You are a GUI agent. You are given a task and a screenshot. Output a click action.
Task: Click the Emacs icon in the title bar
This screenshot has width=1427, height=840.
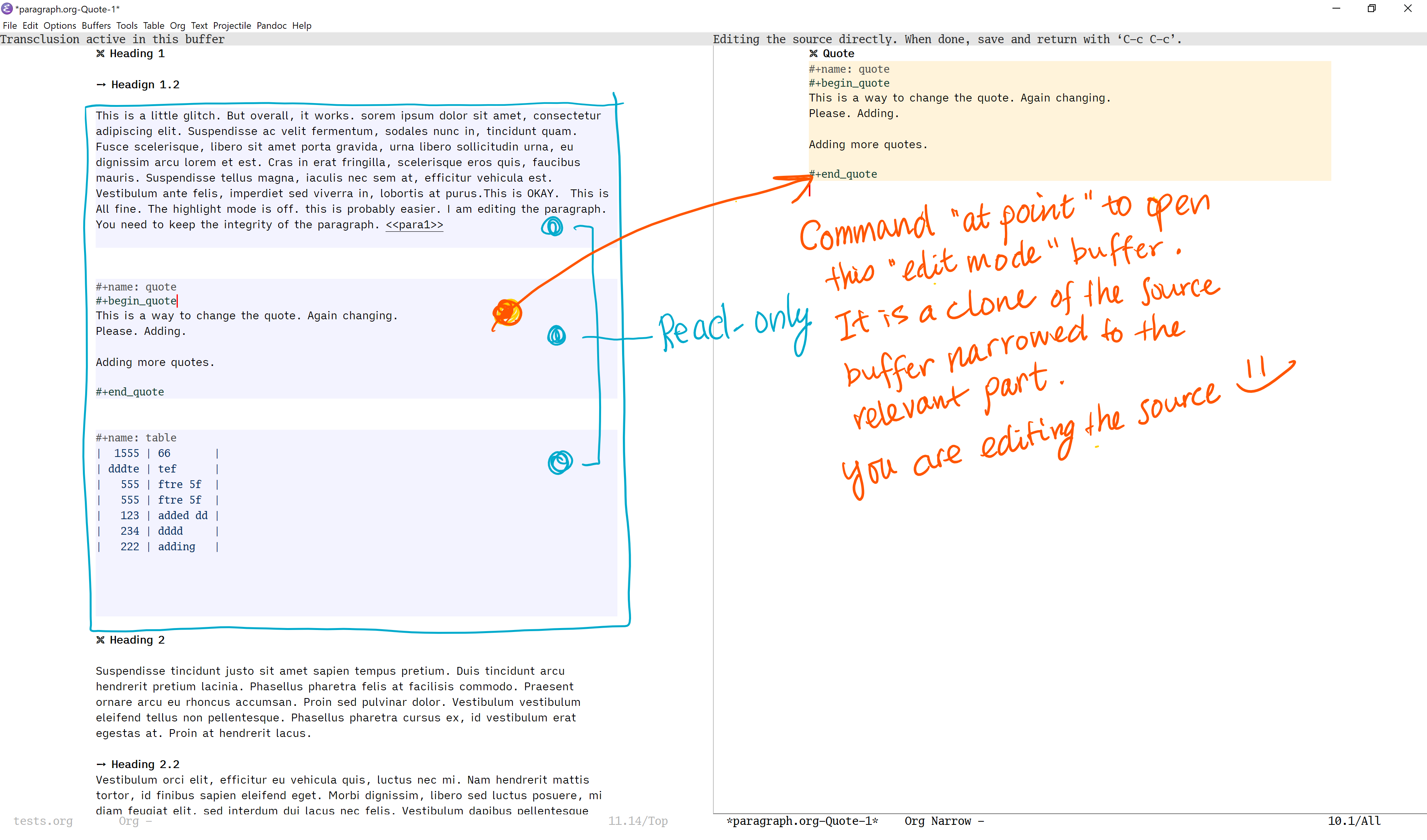tap(7, 9)
